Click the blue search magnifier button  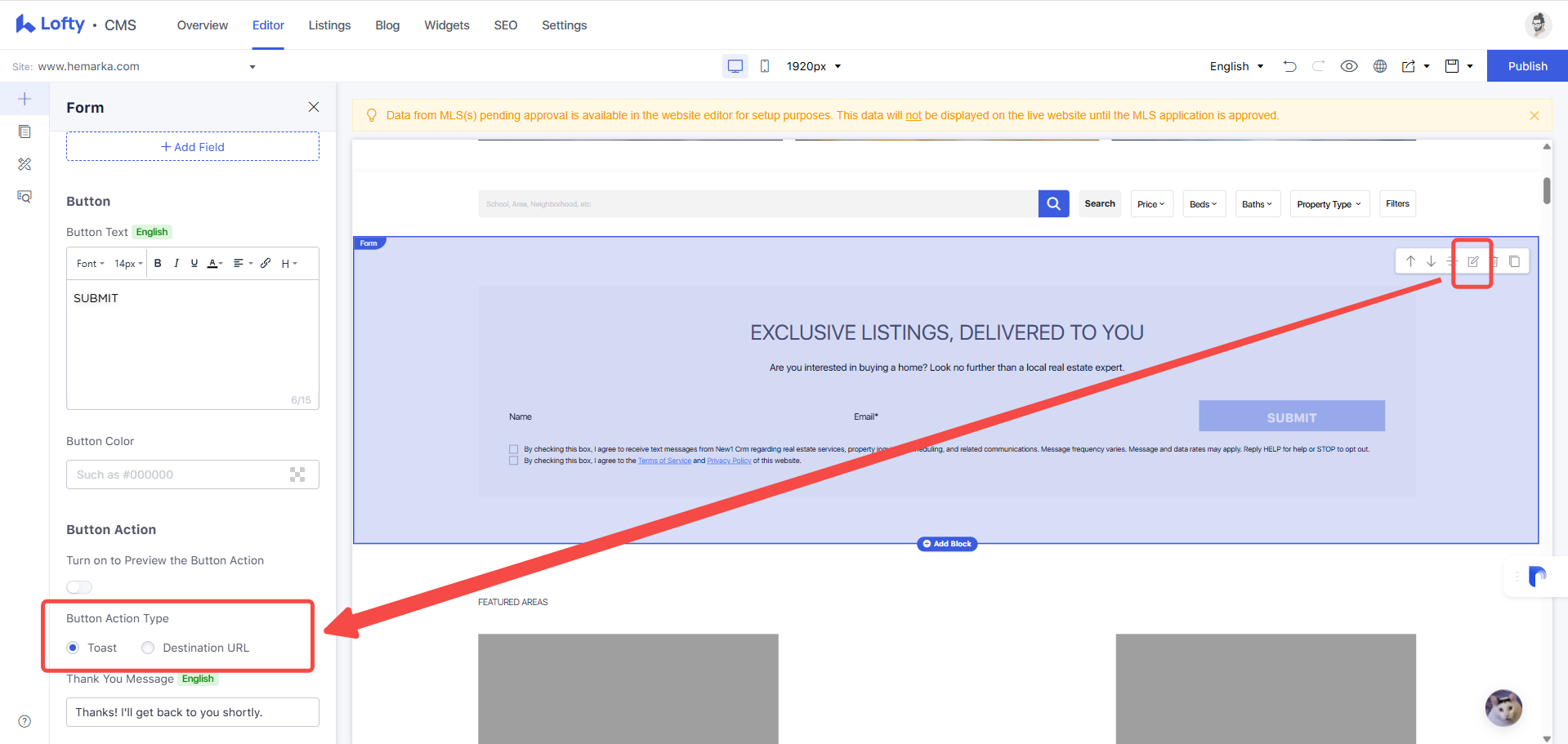point(1053,204)
